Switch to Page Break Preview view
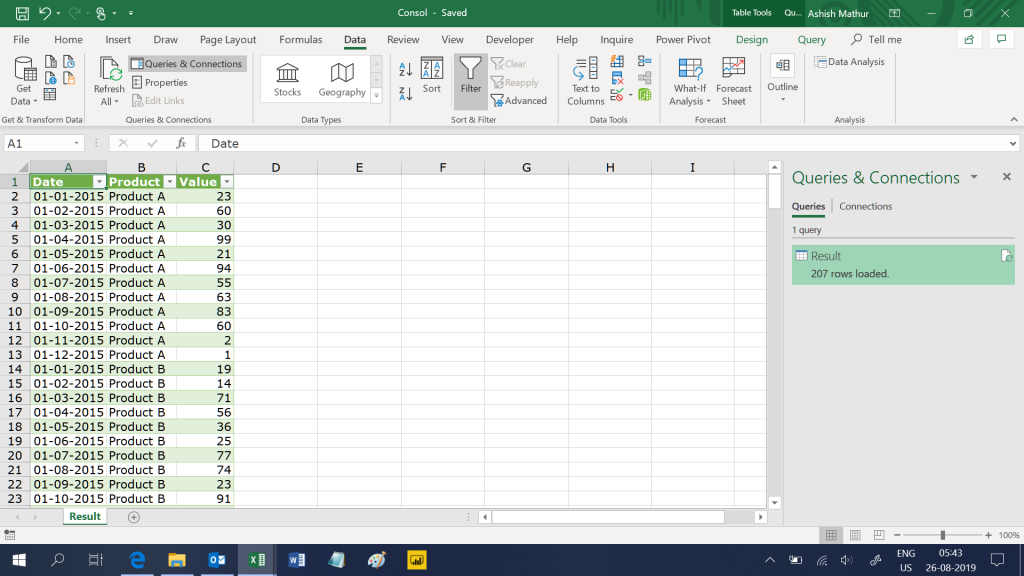This screenshot has width=1024, height=576. [879, 536]
